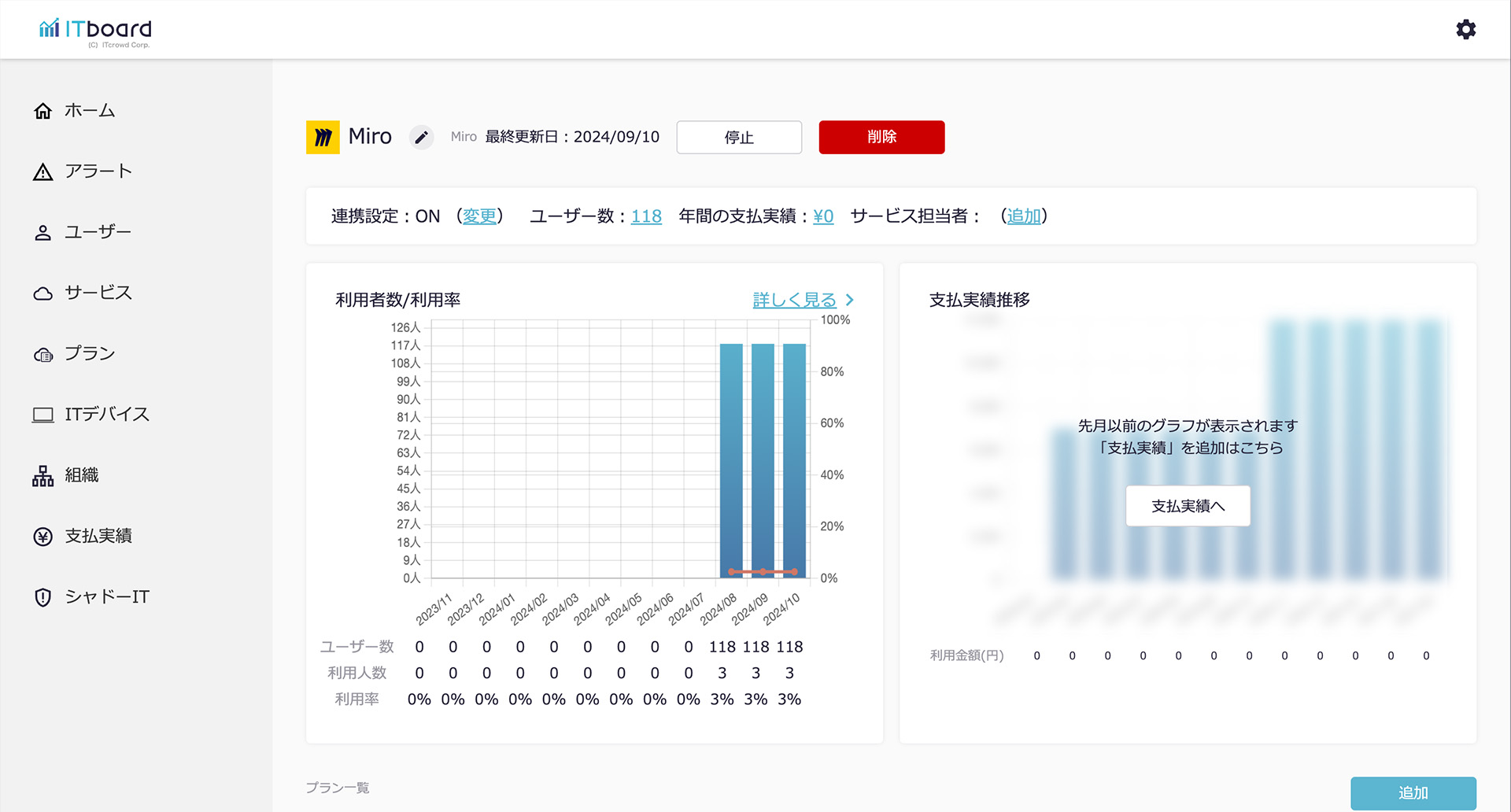Click the yen 支払実績 sidebar icon
1511x812 pixels.
point(43,537)
